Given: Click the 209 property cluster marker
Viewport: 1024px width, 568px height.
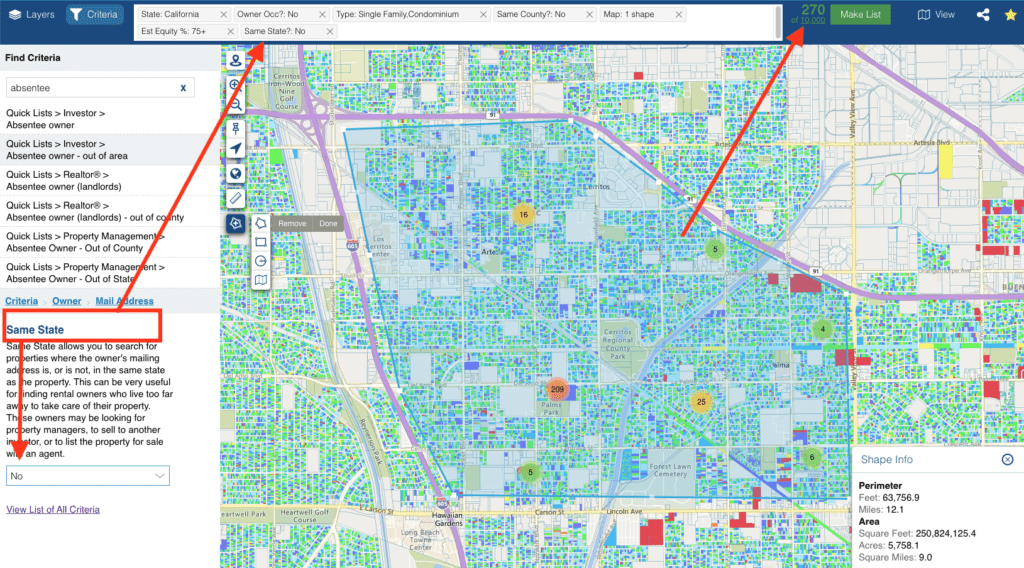Looking at the screenshot, I should coord(557,389).
